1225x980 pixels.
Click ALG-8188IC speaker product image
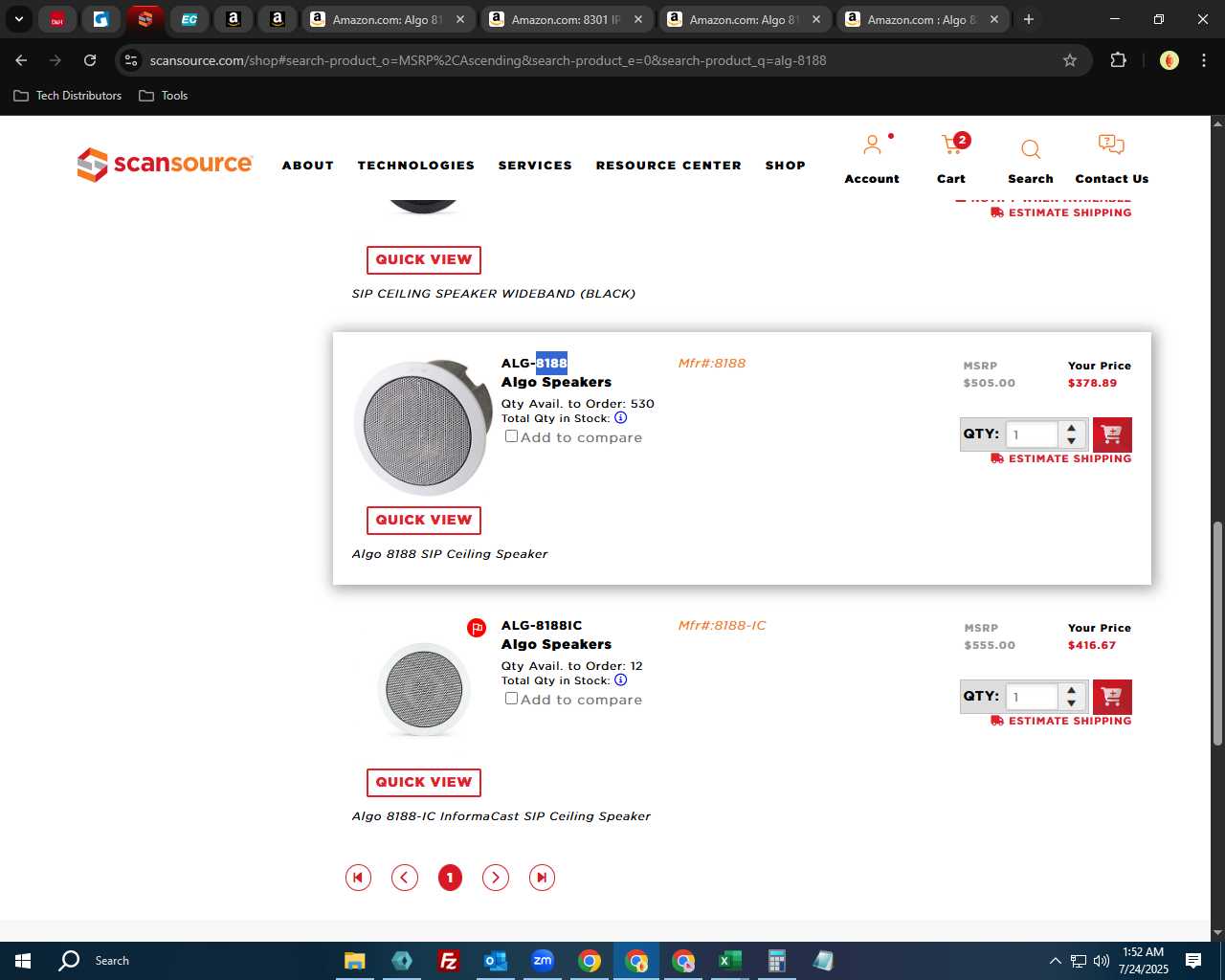point(424,689)
